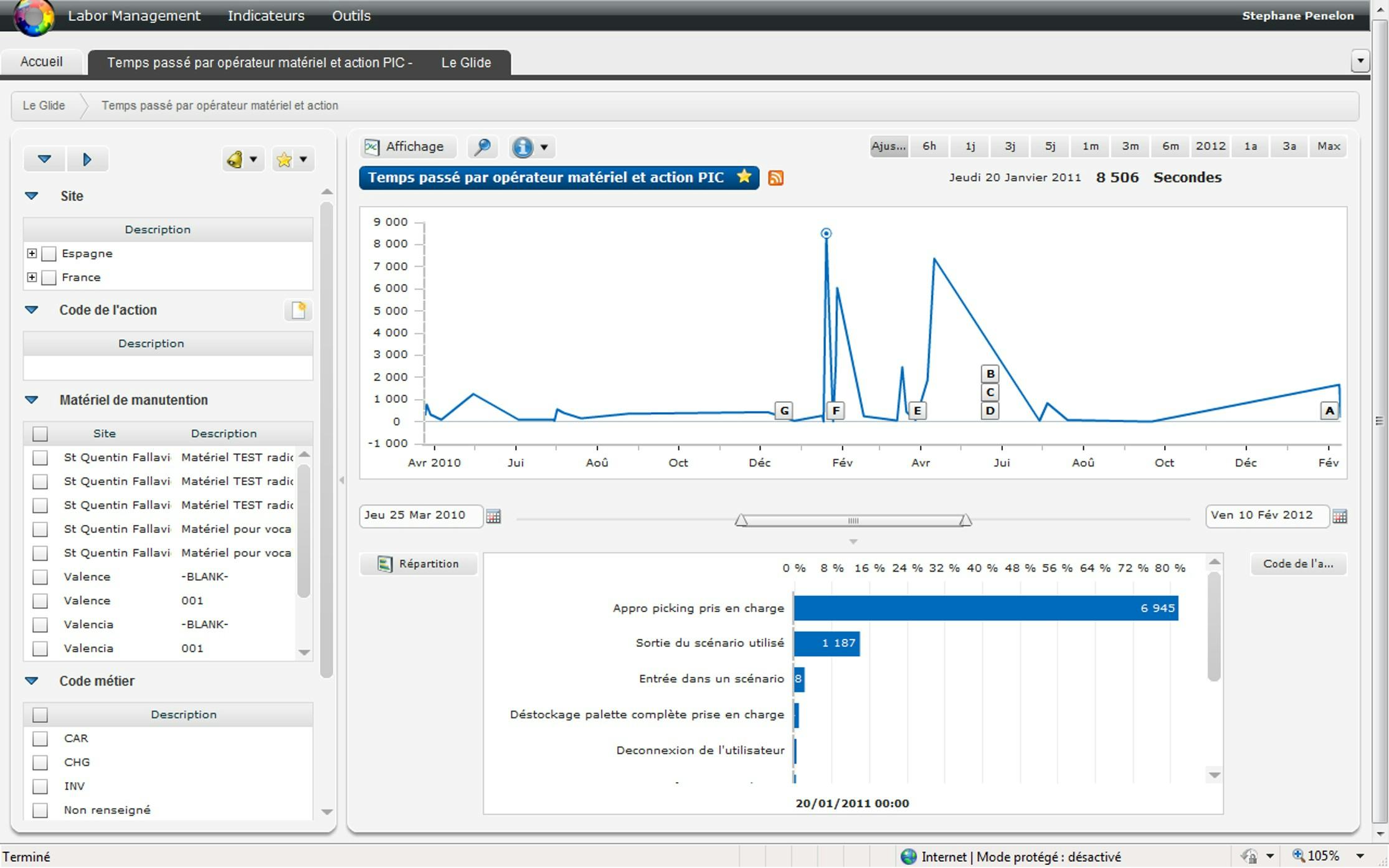Click timeline marker G on the chart
Screen dimensions: 1389x868
784,411
